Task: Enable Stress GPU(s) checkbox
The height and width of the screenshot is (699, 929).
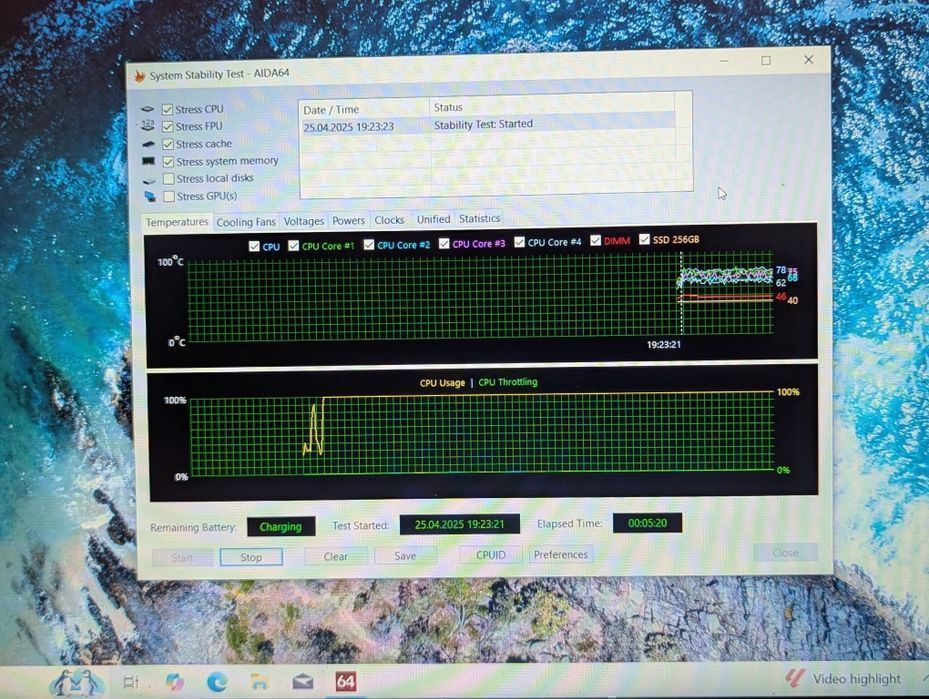Action: pos(169,196)
